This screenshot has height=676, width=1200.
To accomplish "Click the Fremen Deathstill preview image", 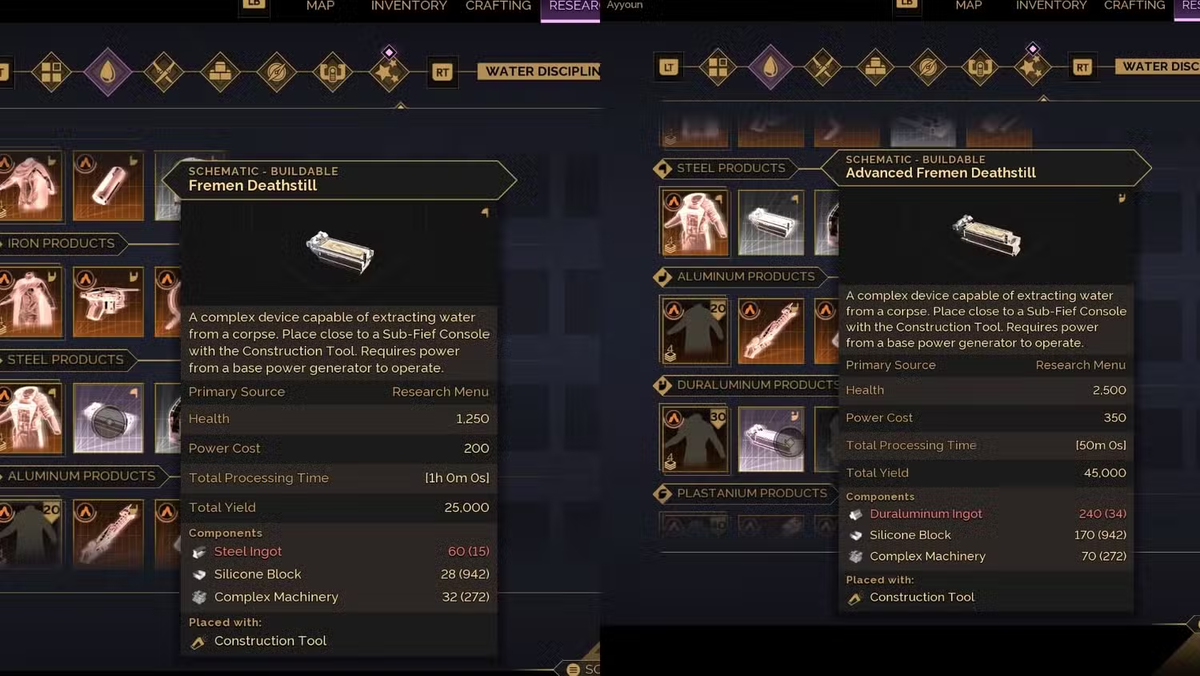I will pos(340,251).
